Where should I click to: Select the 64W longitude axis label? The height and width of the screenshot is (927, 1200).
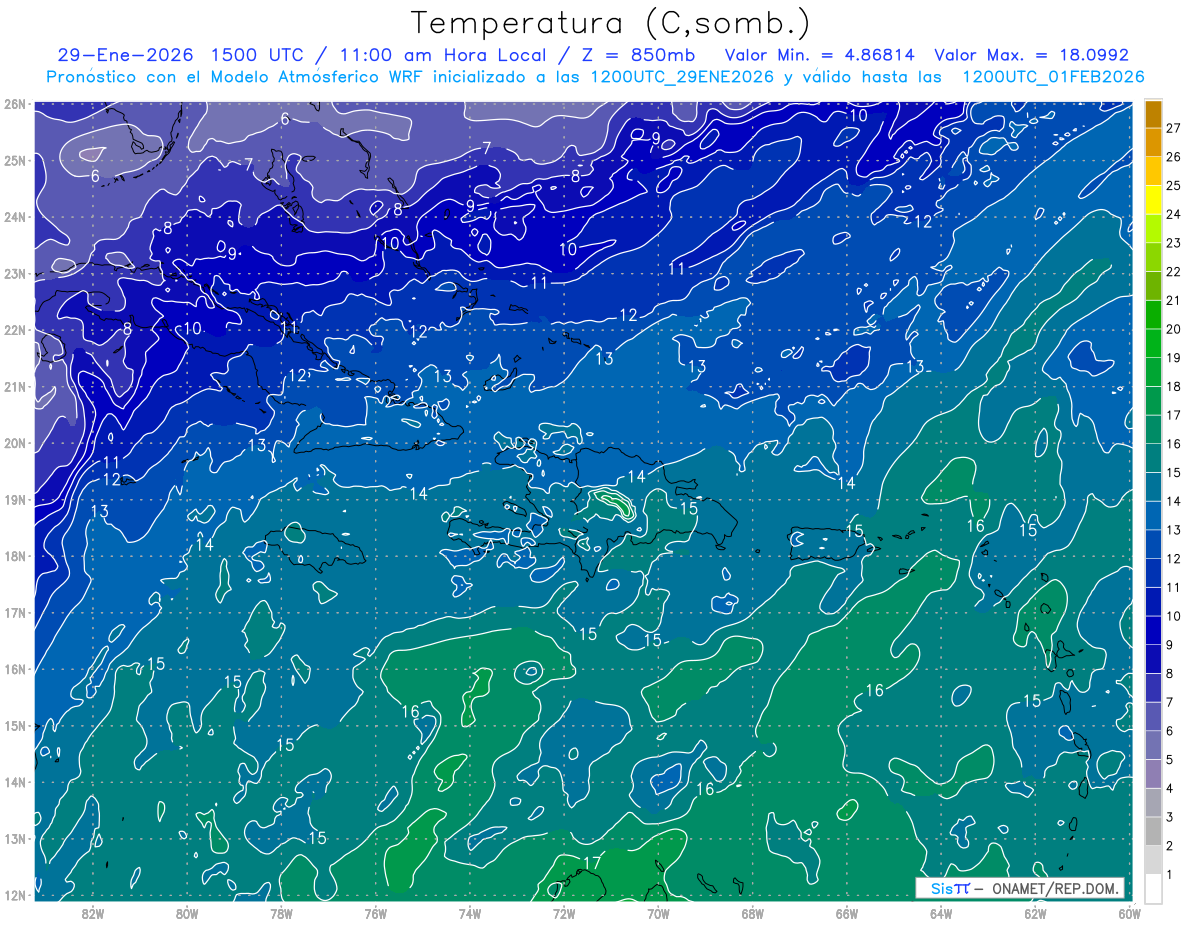[x=941, y=914]
